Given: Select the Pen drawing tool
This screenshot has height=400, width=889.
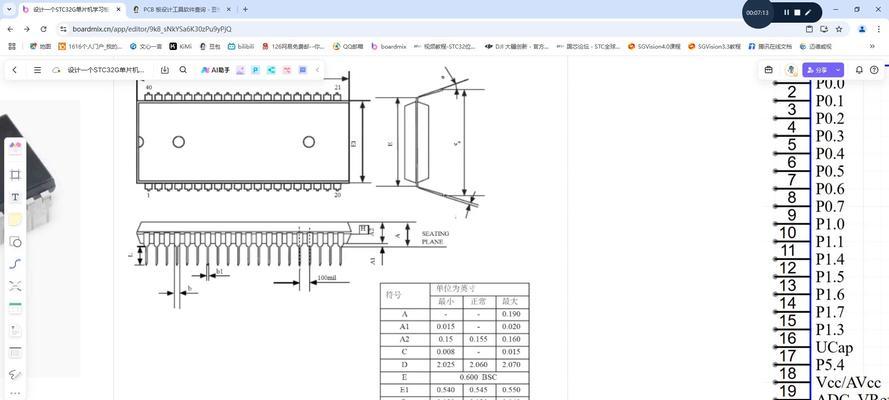Looking at the screenshot, I should coord(15,375).
